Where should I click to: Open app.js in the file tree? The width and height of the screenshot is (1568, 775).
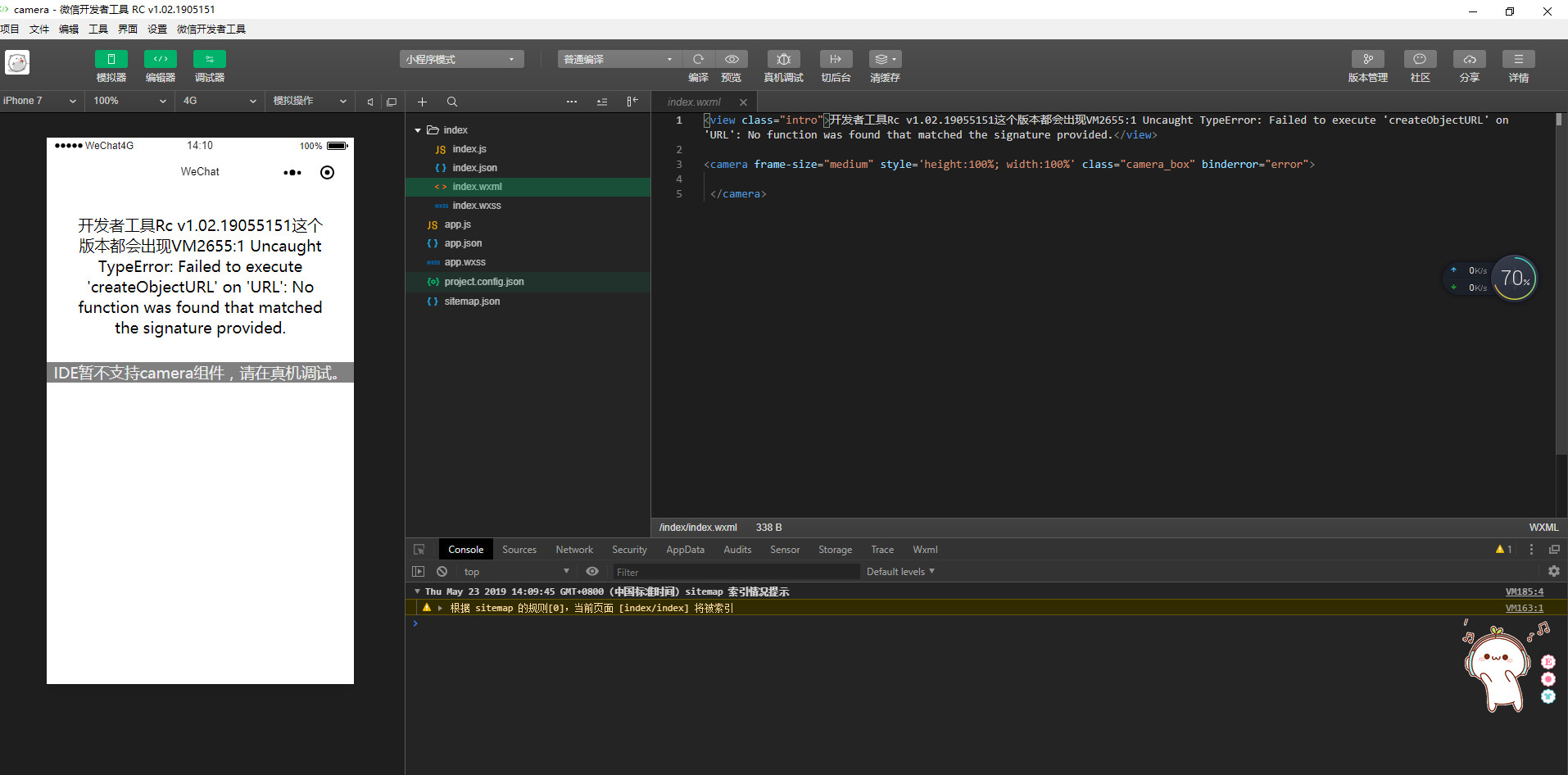(457, 224)
